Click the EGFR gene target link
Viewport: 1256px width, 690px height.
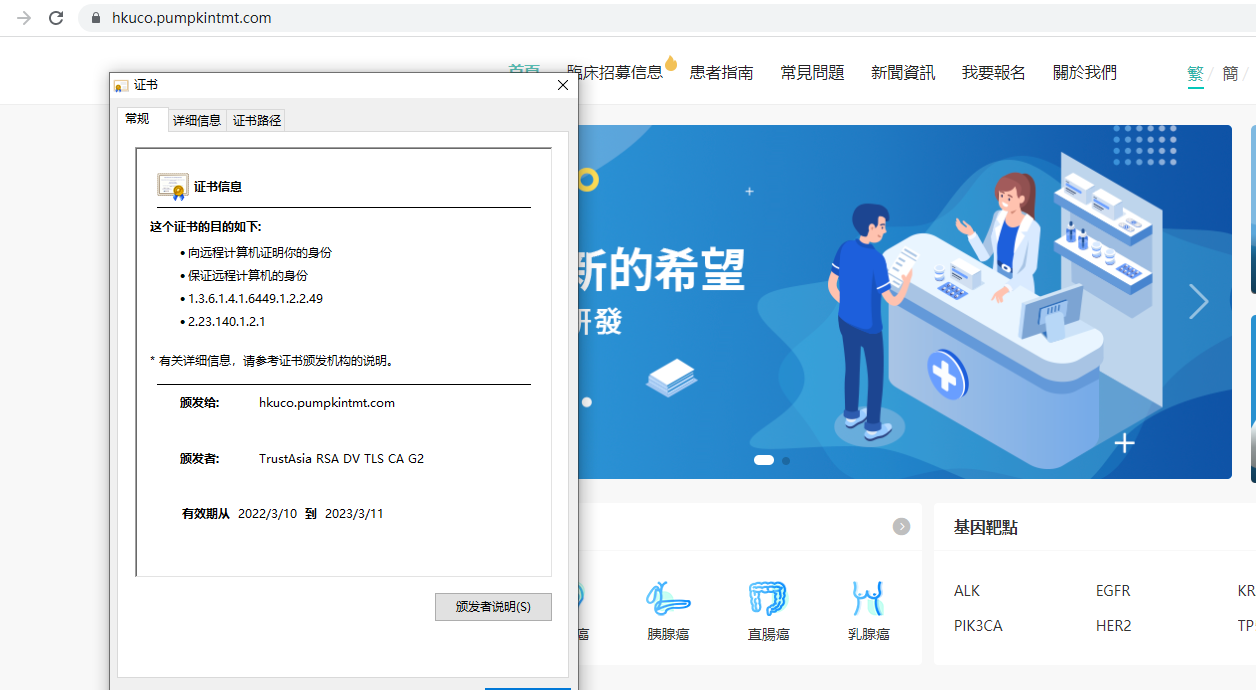(1113, 591)
